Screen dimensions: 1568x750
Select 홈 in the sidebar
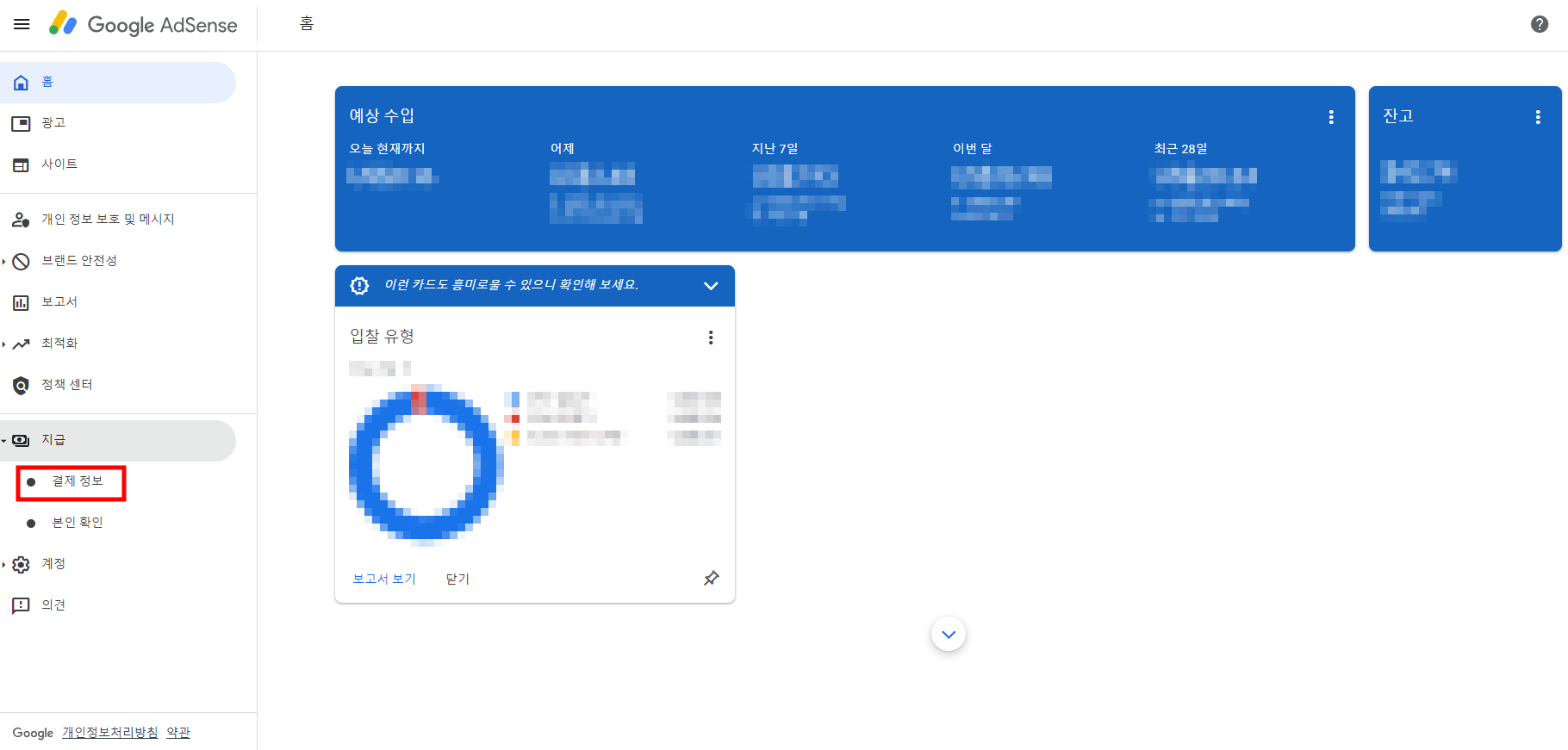(x=117, y=83)
